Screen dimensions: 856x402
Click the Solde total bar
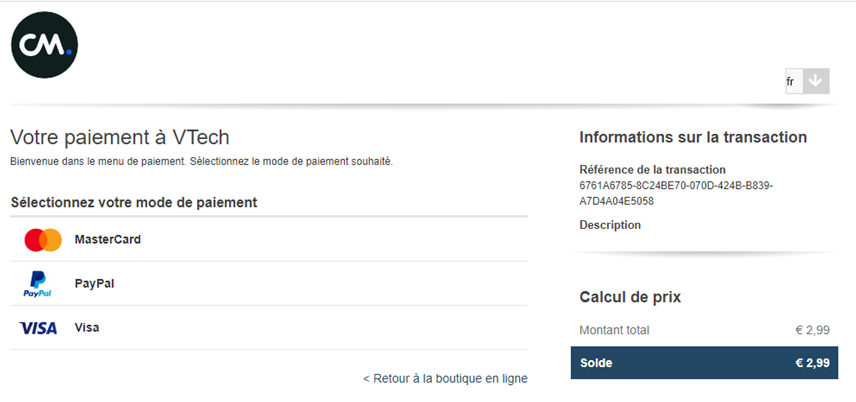pos(704,363)
